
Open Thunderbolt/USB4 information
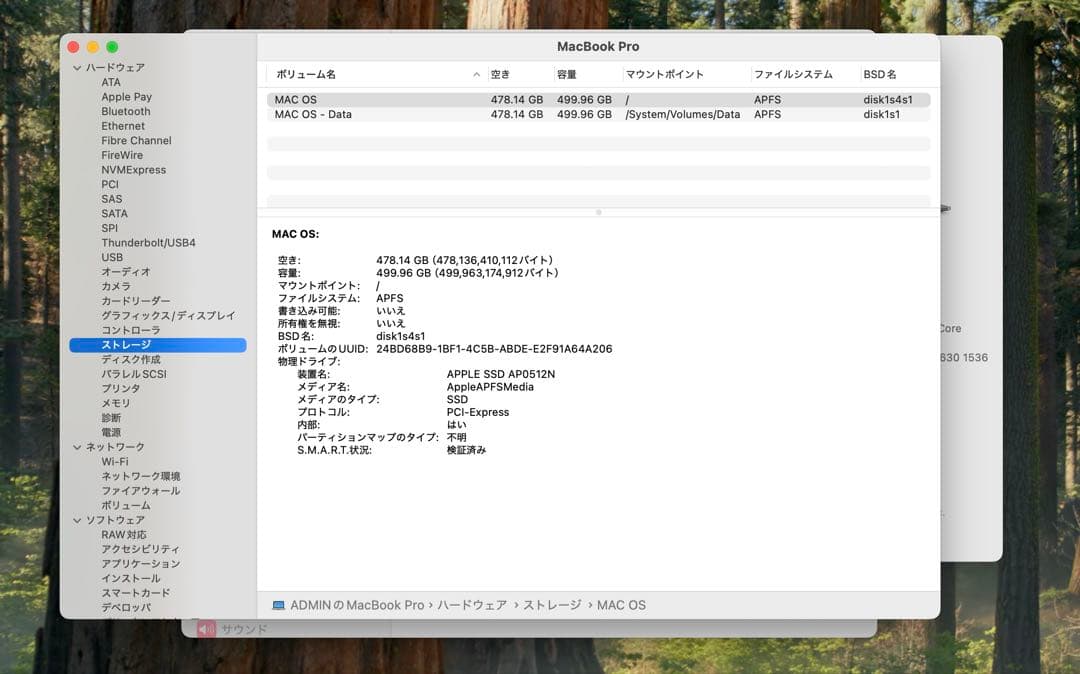(x=149, y=242)
